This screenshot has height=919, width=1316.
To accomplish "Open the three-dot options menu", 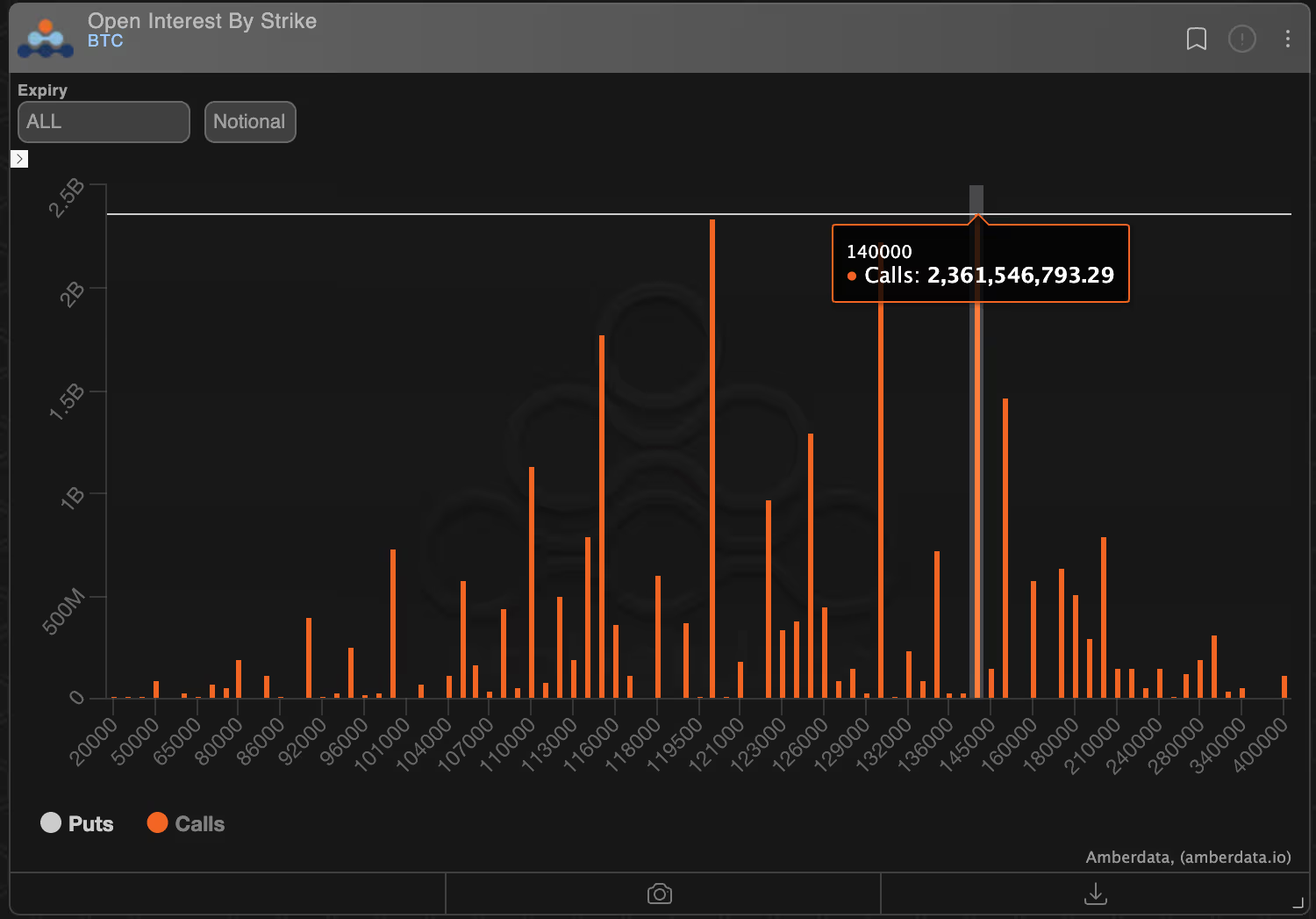I will pyautogui.click(x=1287, y=39).
